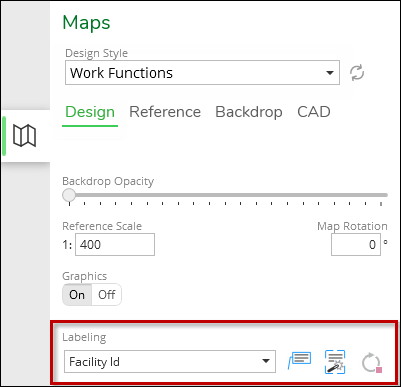The image size is (401, 387).
Task: Click the label placement callout icon
Action: (x=299, y=361)
